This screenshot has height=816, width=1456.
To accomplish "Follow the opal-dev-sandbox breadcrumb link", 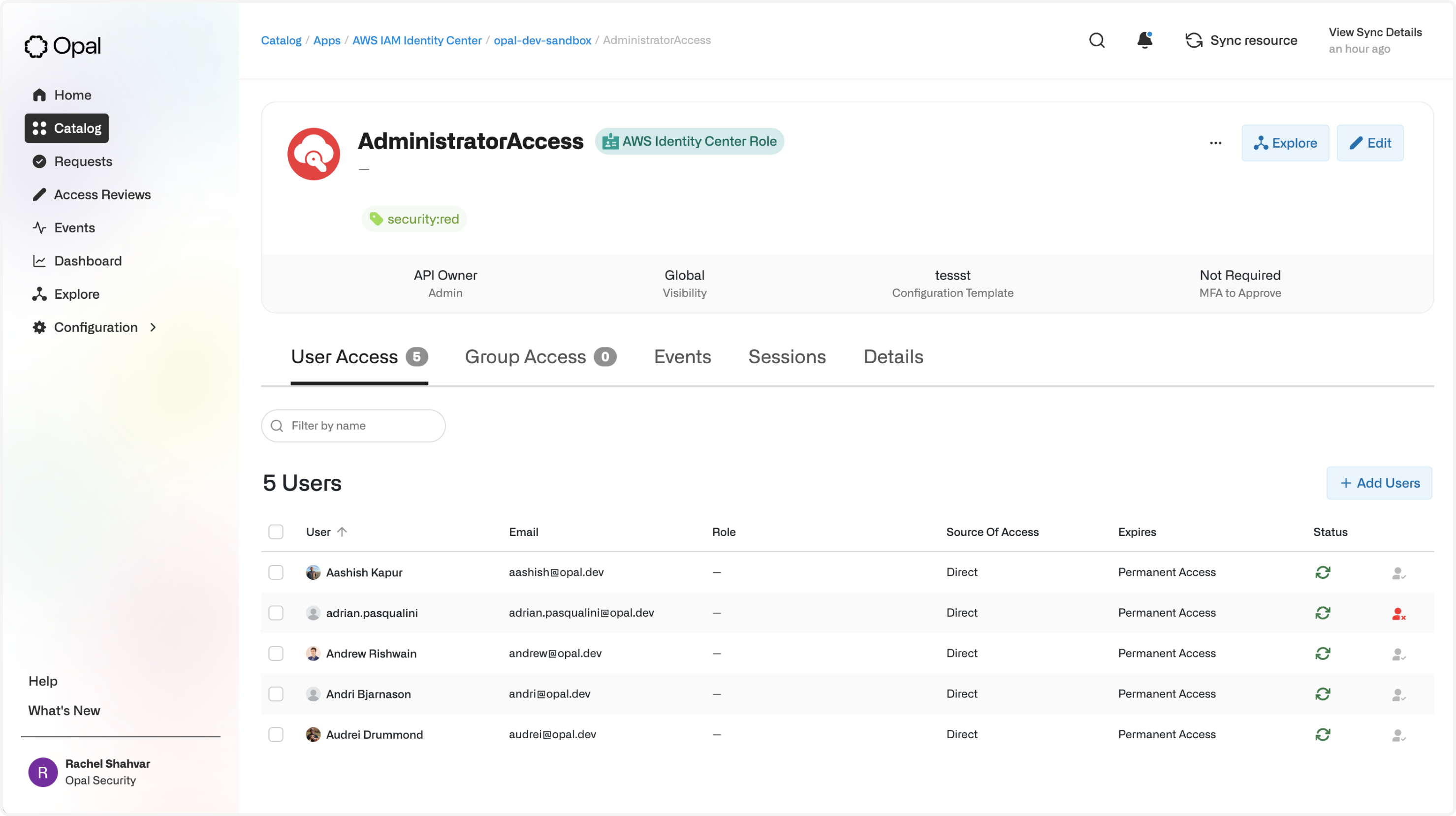I will (542, 40).
